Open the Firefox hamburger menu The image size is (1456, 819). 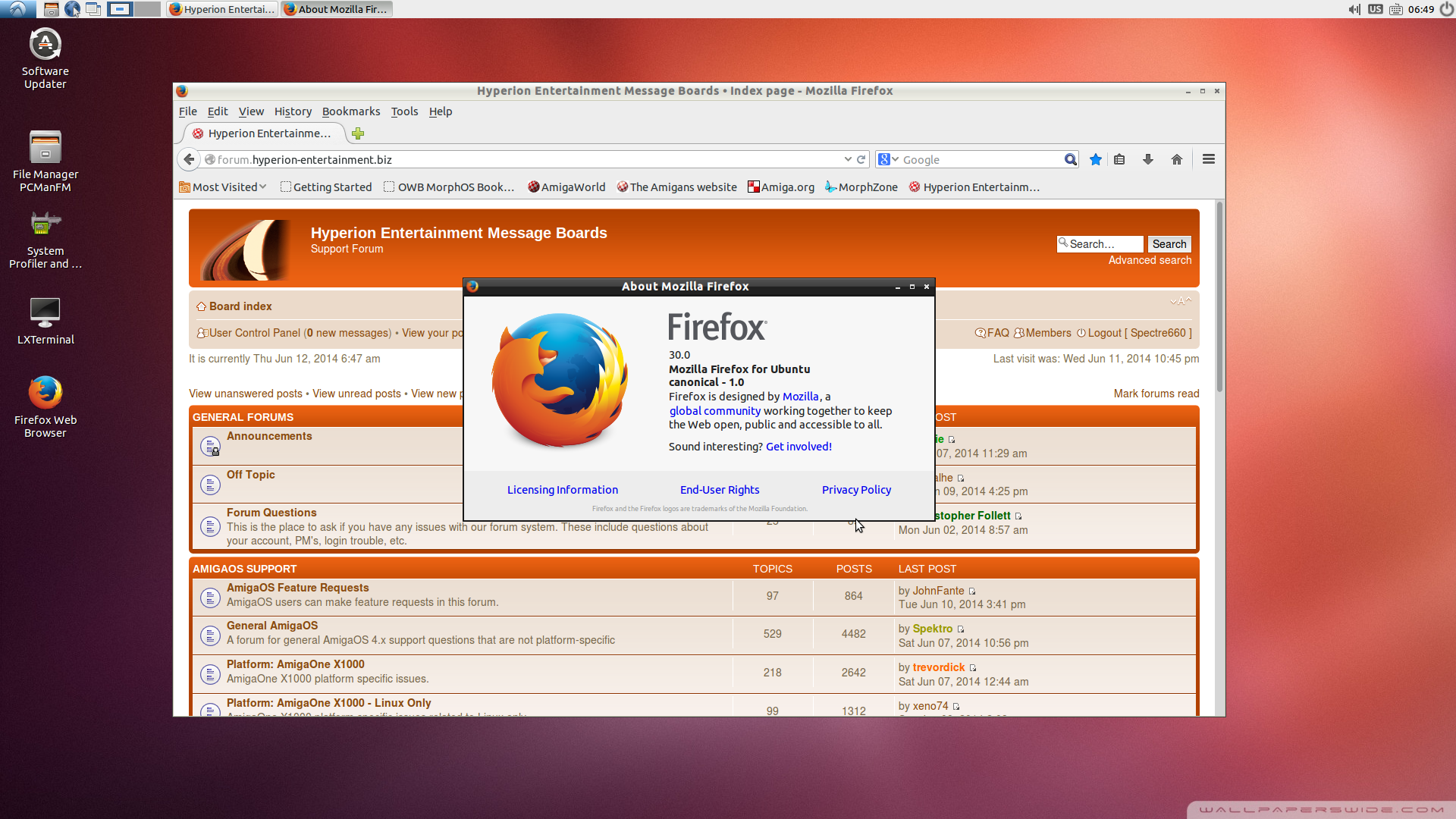click(1209, 159)
